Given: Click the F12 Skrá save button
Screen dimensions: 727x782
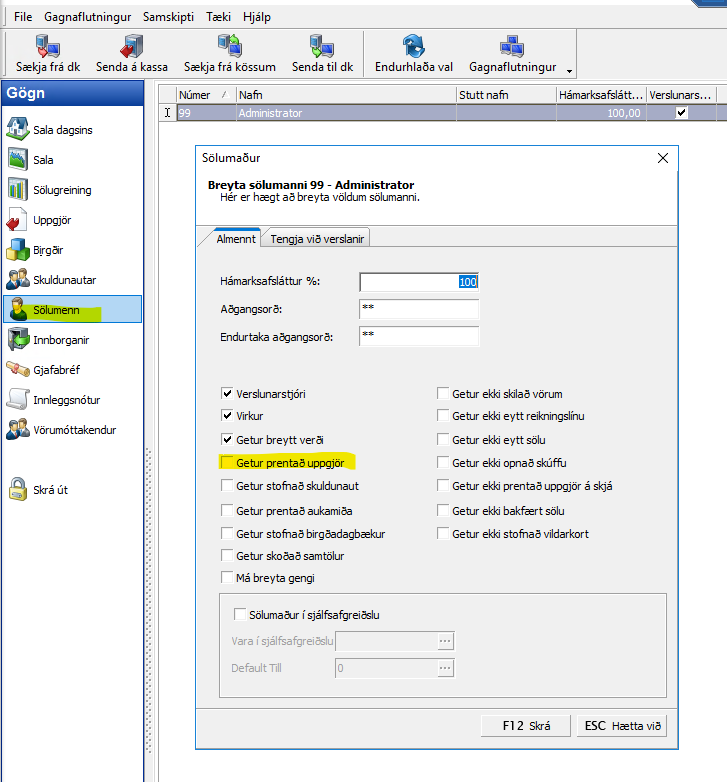Looking at the screenshot, I should [x=526, y=726].
